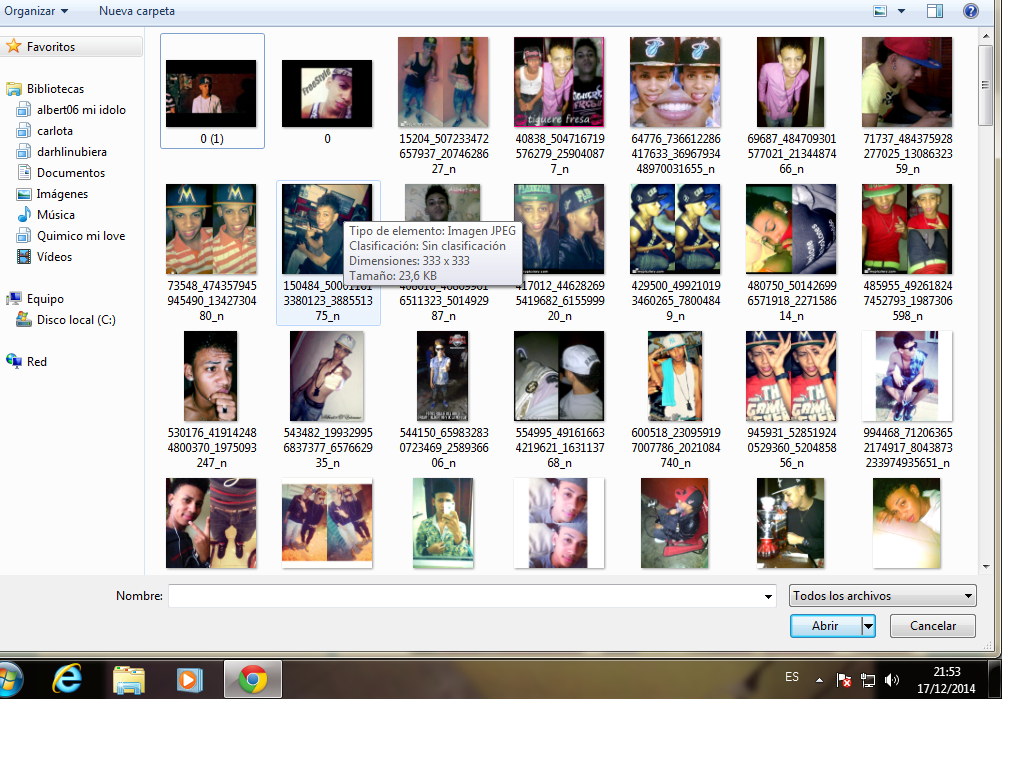This screenshot has width=1024, height=768.
Task: Click the change view icon
Action: (x=880, y=11)
